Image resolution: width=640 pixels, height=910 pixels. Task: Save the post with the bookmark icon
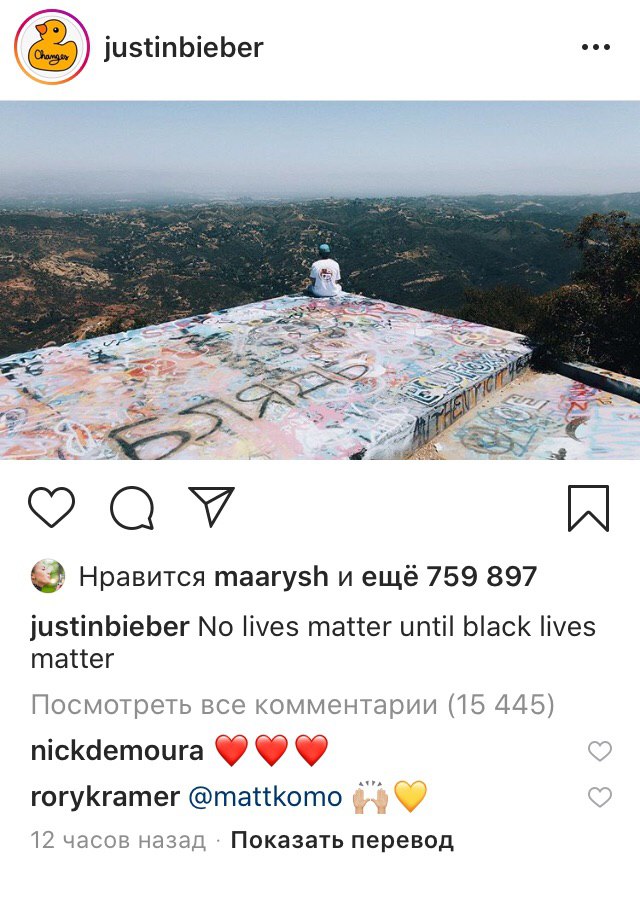pyautogui.click(x=588, y=508)
